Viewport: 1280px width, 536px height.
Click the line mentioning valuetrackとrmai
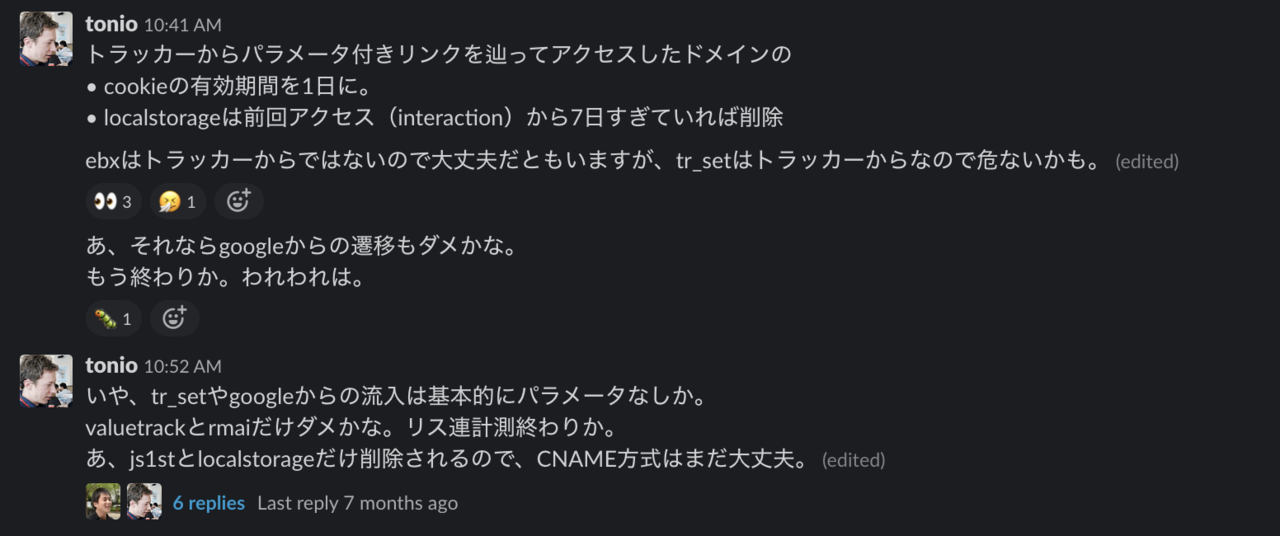pyautogui.click(x=350, y=428)
